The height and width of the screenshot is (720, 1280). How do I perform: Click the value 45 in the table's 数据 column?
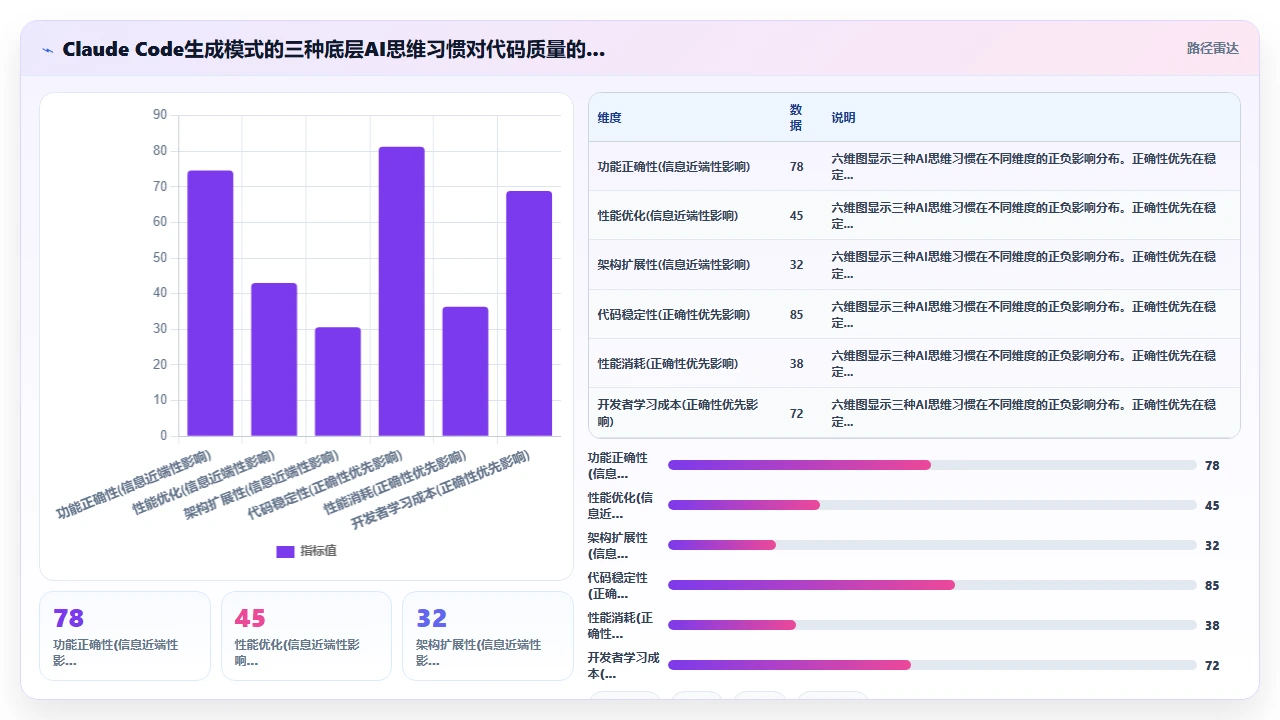796,216
